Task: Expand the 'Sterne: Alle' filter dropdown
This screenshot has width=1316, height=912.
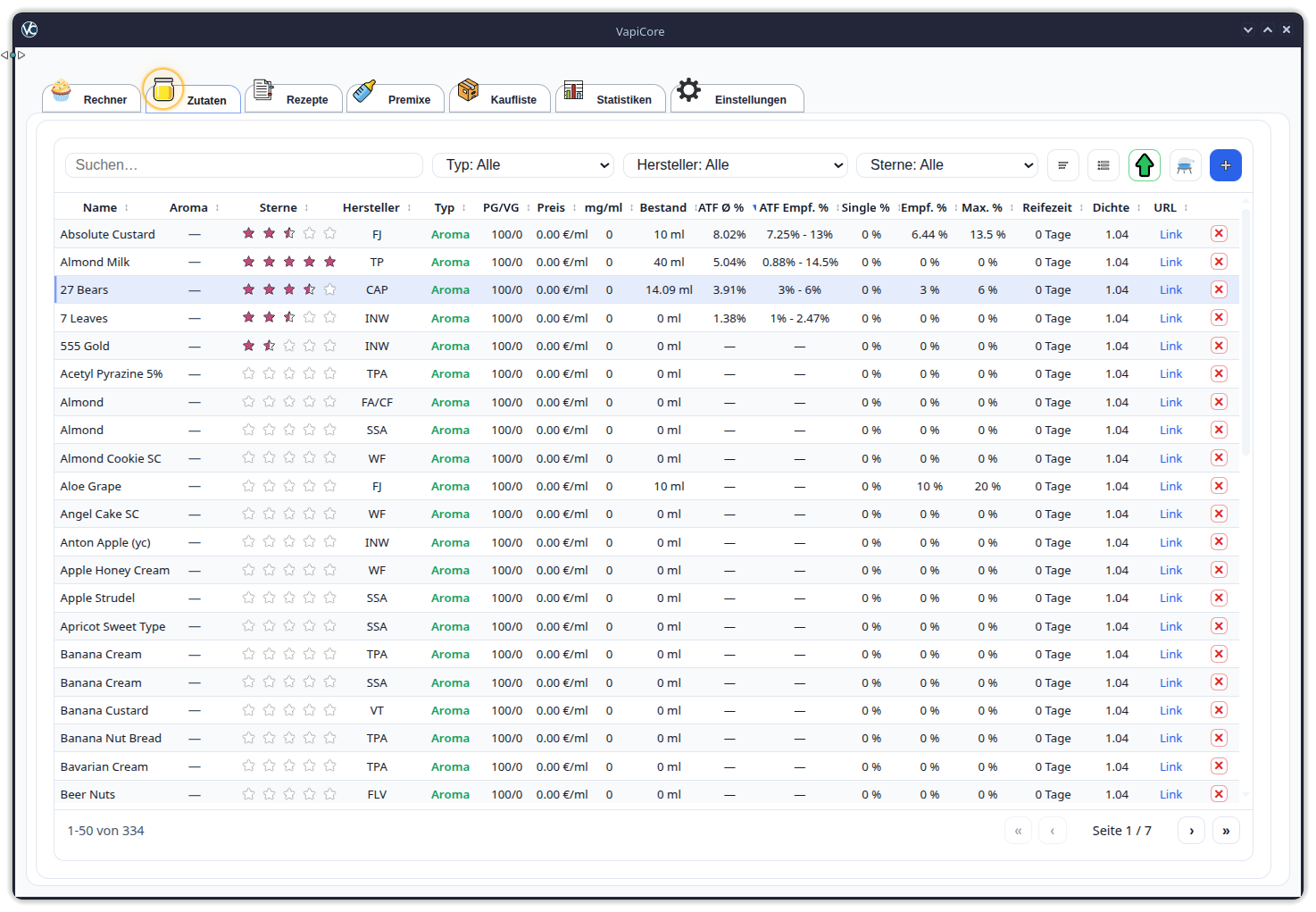Action: tap(947, 165)
